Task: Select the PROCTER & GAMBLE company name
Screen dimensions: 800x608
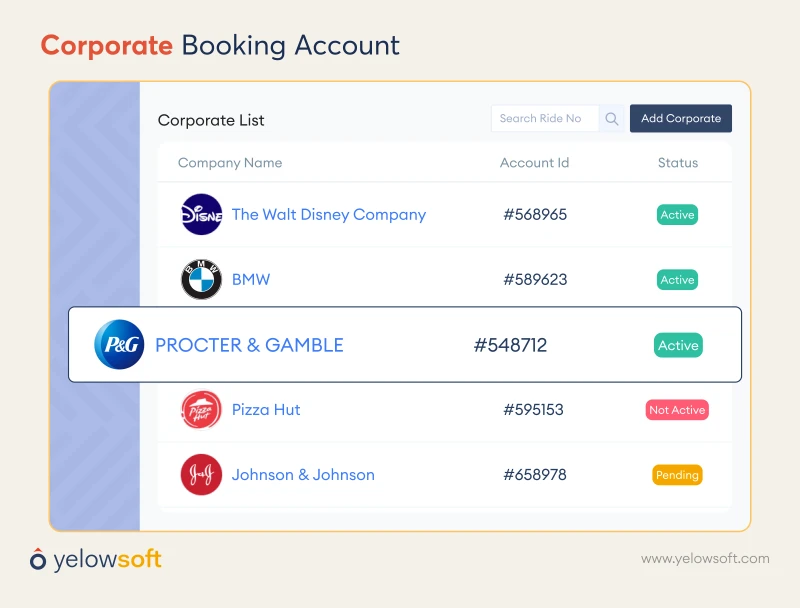Action: (249, 345)
